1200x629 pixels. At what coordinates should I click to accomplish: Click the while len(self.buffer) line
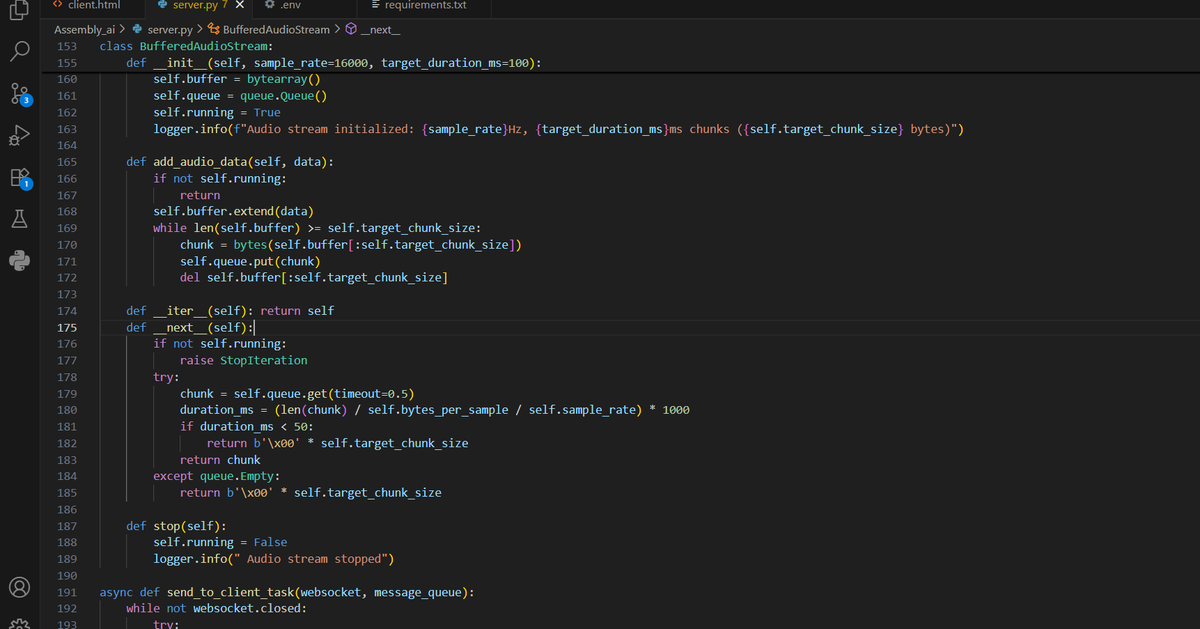click(317, 228)
